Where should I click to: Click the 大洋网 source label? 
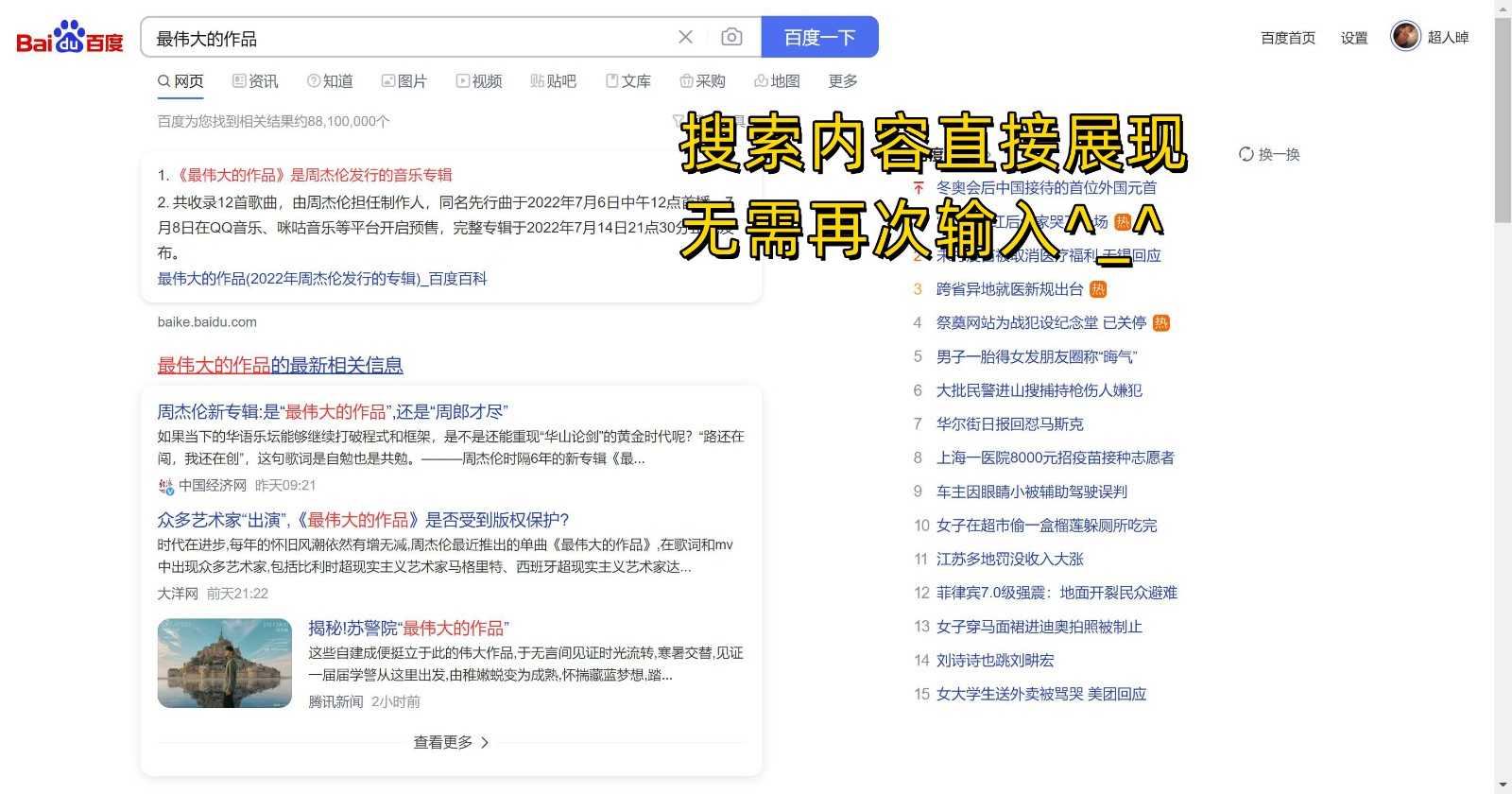178,594
